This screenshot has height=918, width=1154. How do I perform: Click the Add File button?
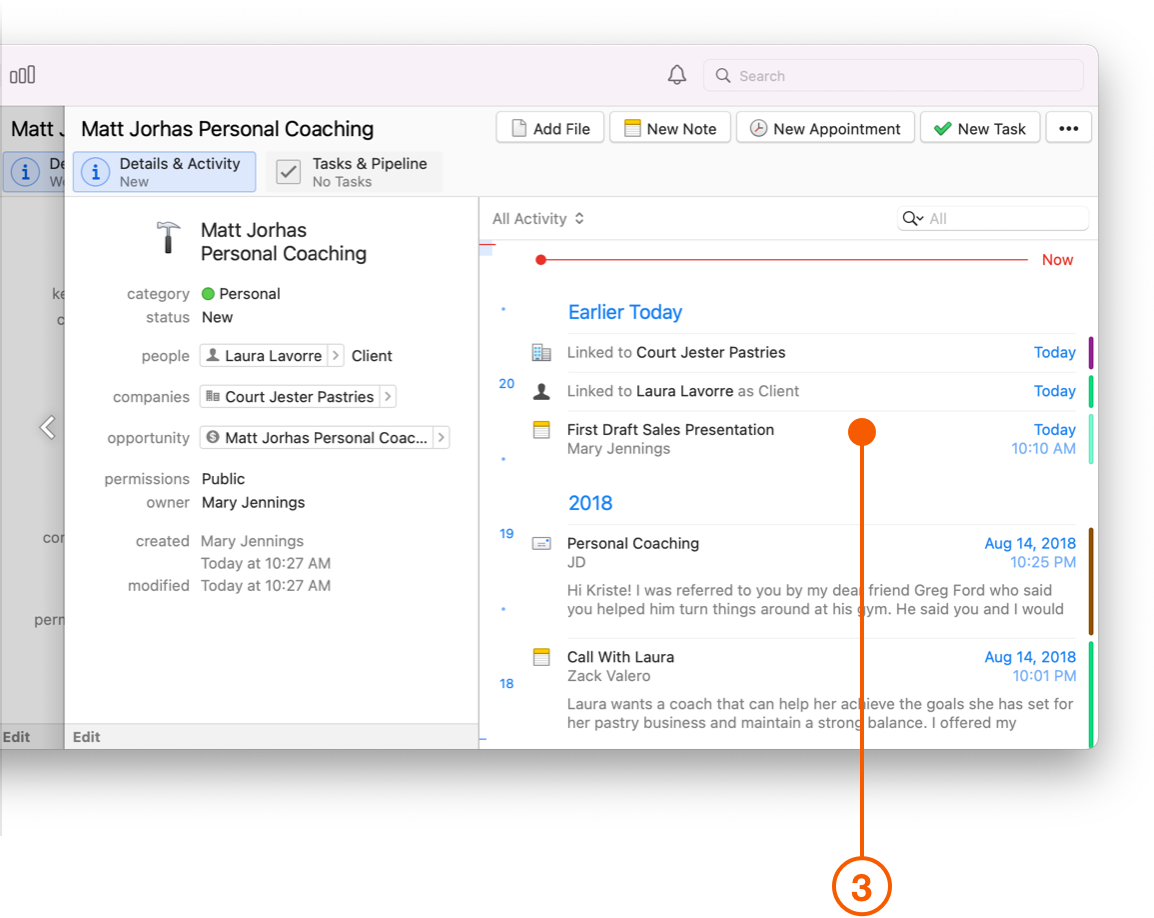click(x=550, y=128)
